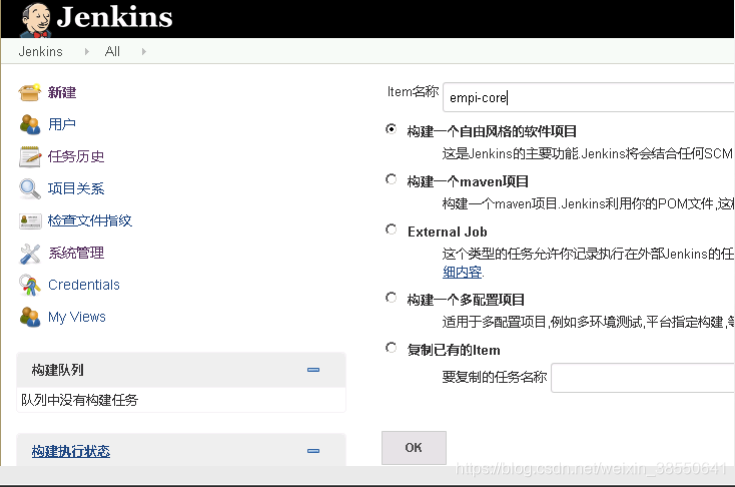Click the Credentials keys icon
Screen dimensions: 735x487
point(30,285)
